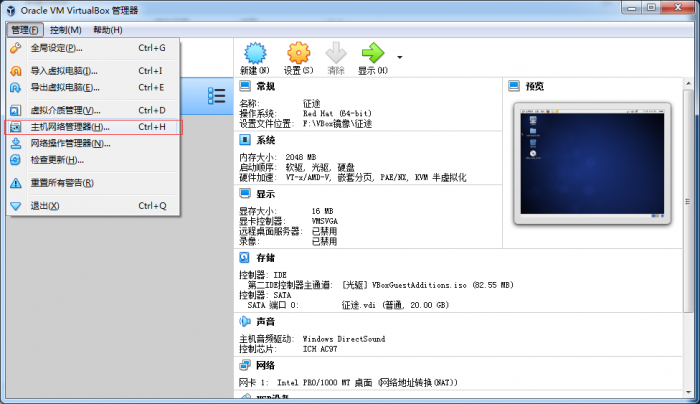This screenshot has height=404, width=700.
Task: Maximize the VirtualBox Manager window
Action: tap(651, 8)
